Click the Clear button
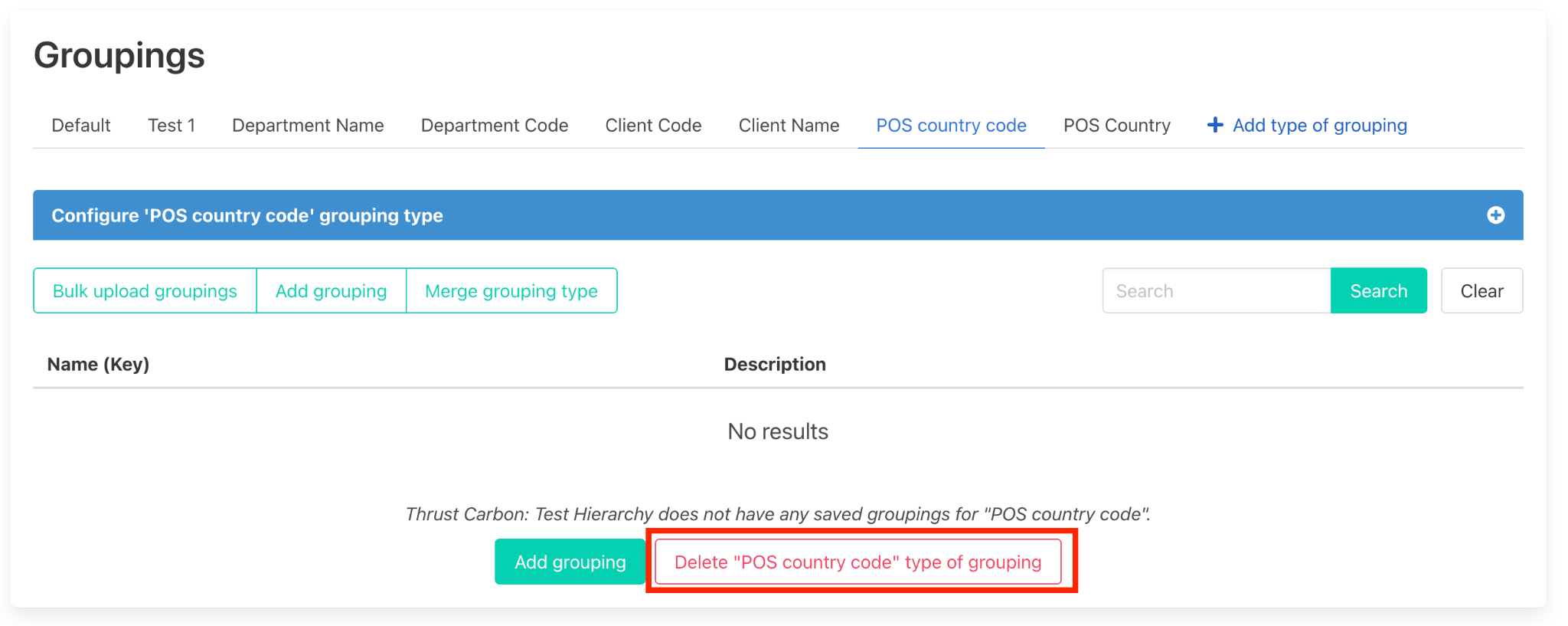The image size is (1568, 626). pos(1481,291)
